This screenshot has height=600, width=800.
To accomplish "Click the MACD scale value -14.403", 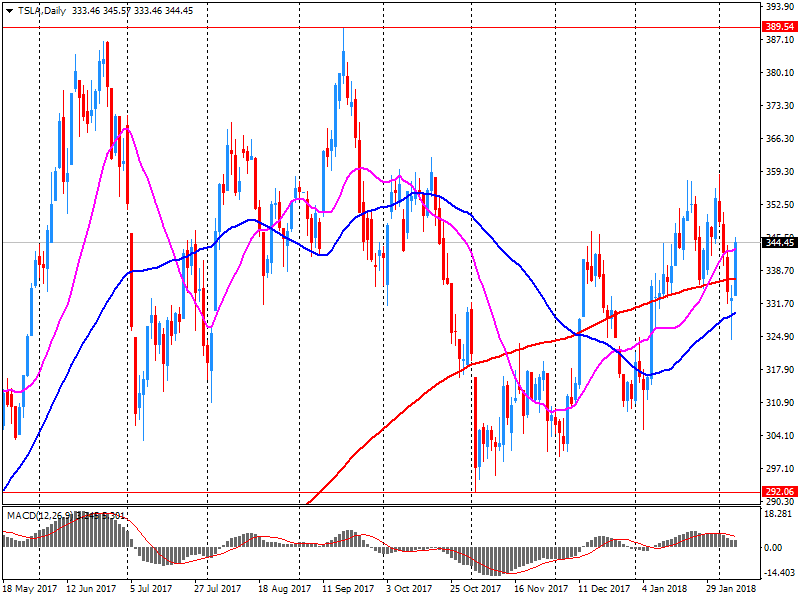I will (779, 573).
